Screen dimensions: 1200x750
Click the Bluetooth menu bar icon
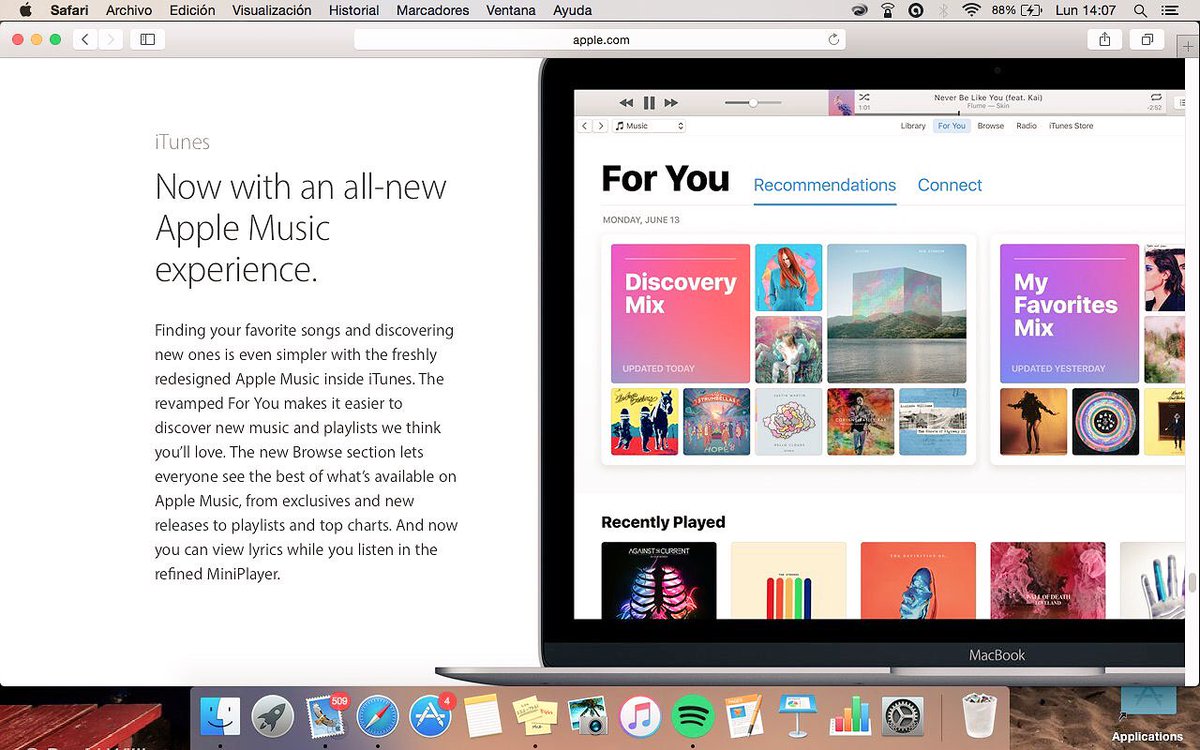[943, 10]
